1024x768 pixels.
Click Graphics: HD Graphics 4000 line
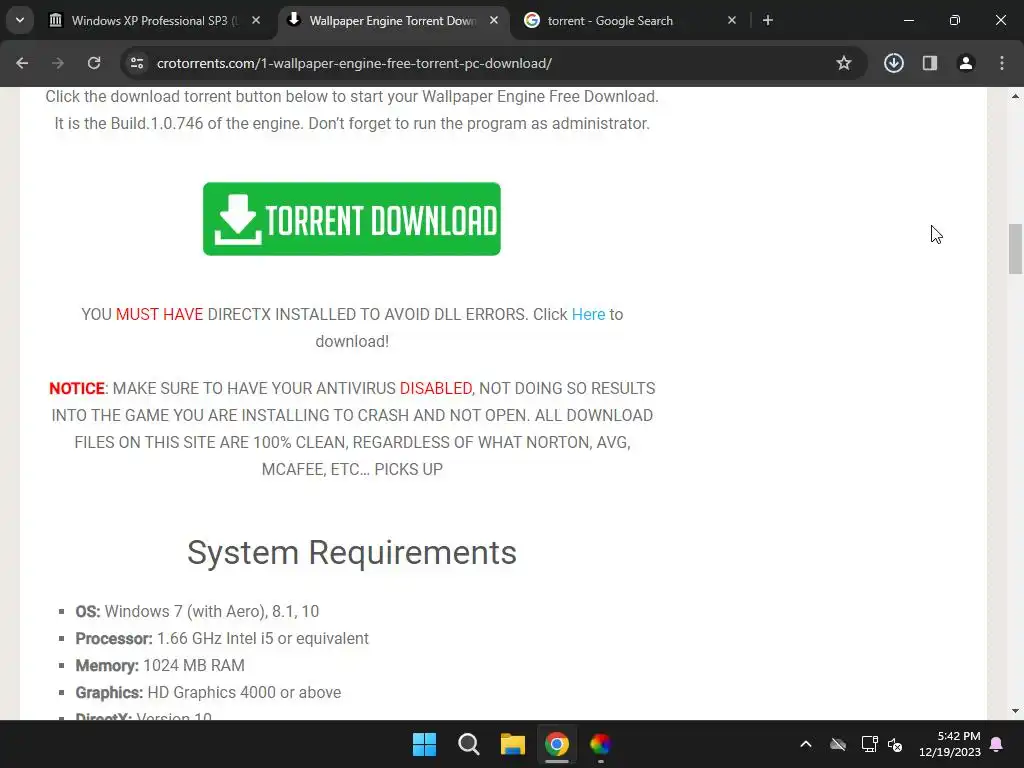coord(208,692)
